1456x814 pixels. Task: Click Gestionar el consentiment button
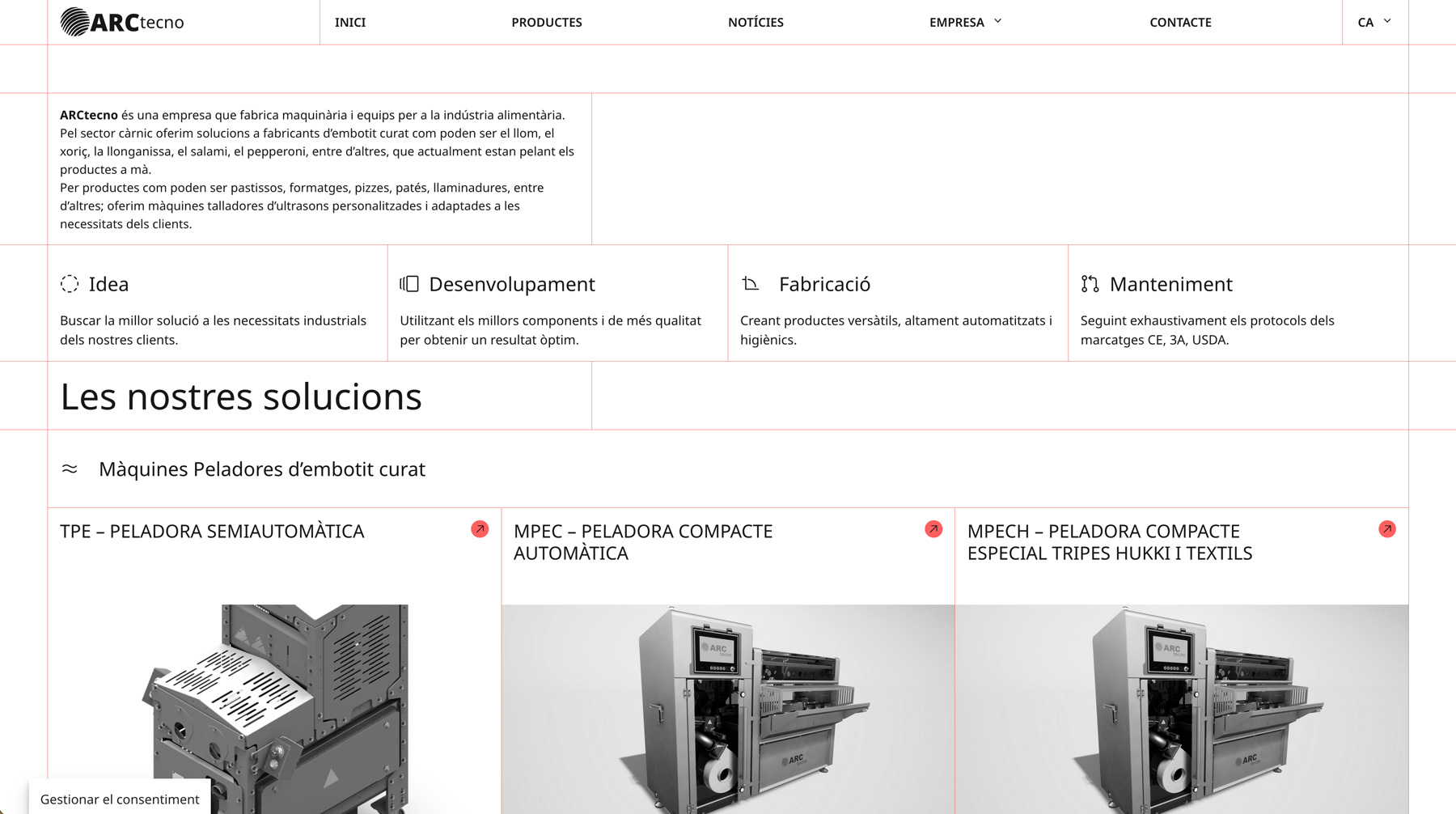[120, 799]
